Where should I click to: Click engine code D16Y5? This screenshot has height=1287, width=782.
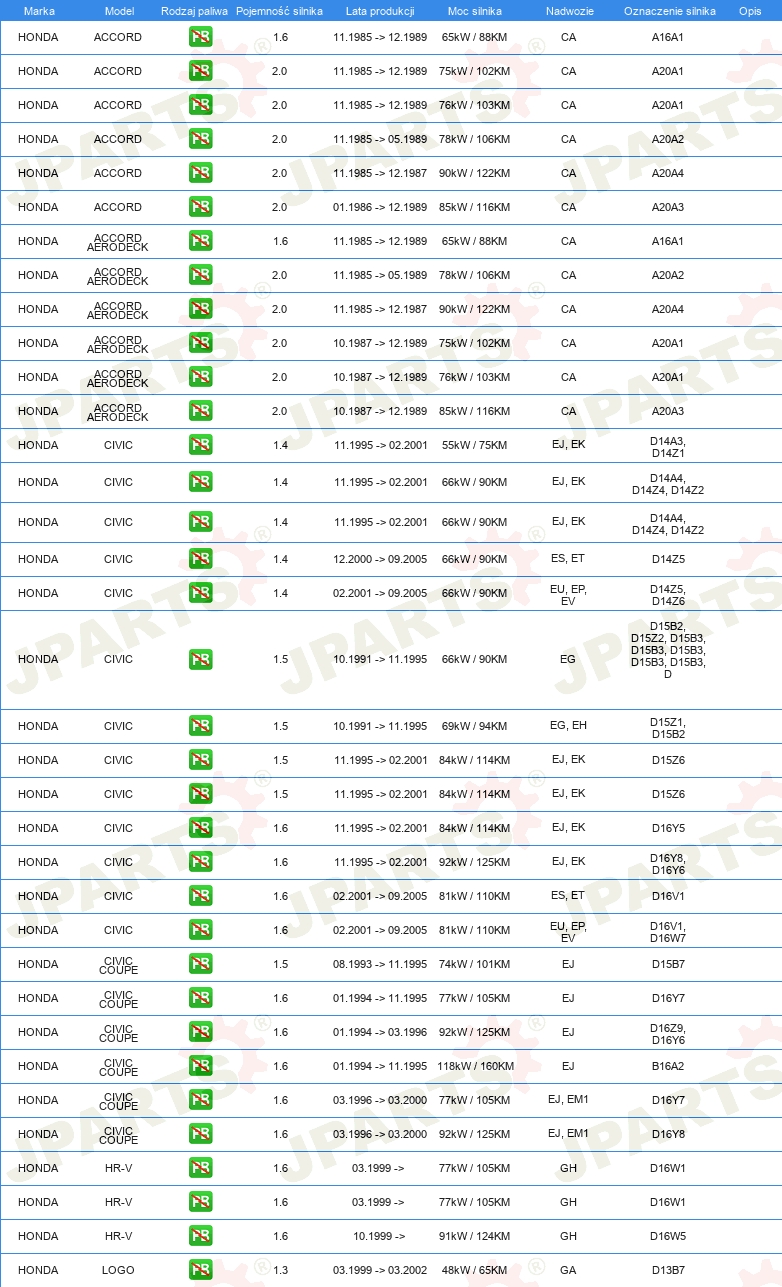coord(668,828)
